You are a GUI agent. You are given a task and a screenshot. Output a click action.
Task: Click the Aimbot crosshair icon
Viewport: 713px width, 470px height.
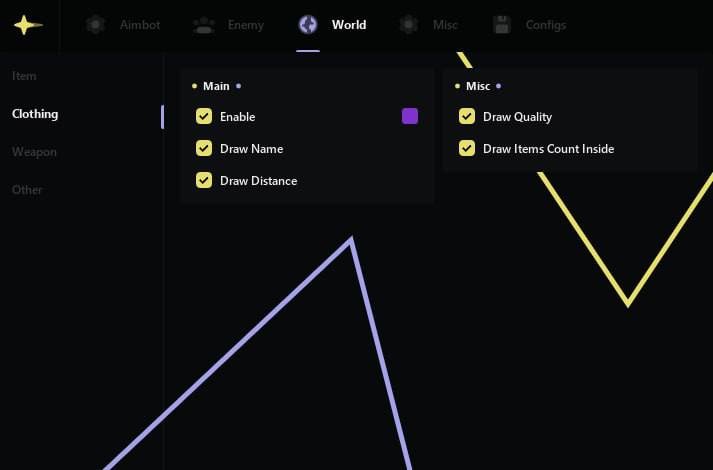(x=95, y=25)
